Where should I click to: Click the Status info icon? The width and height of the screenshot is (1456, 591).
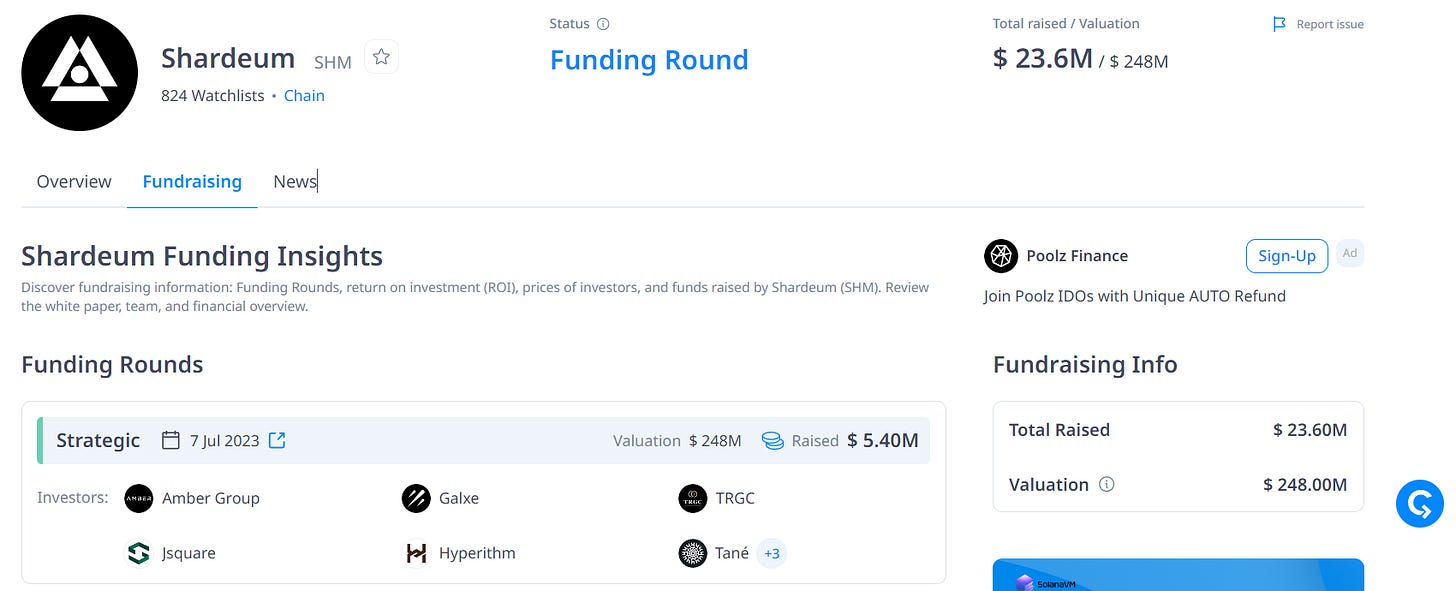point(603,24)
